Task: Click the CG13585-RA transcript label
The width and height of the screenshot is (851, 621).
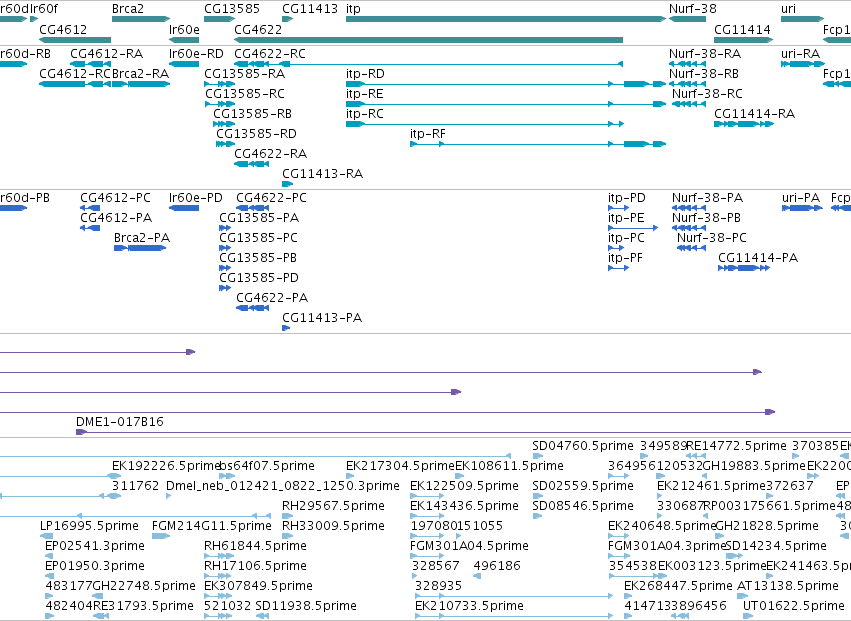Action: [244, 73]
